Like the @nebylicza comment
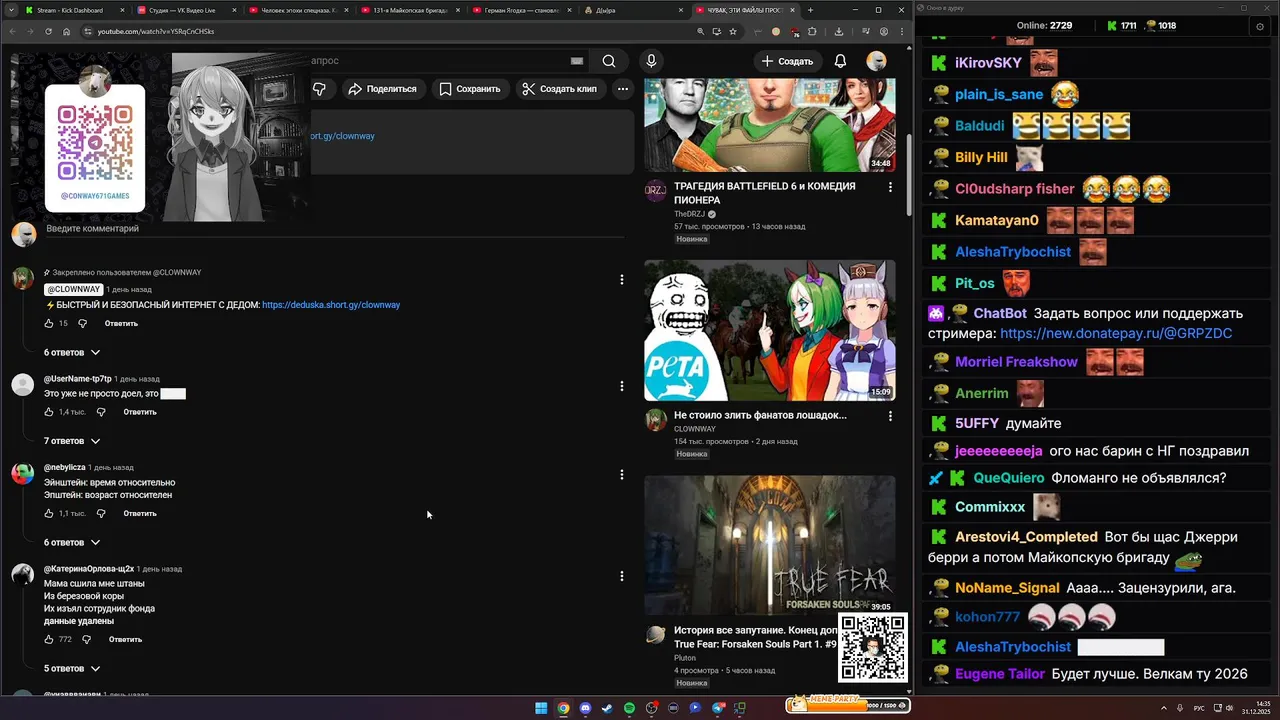Screen dimensions: 1280x720 [49, 513]
